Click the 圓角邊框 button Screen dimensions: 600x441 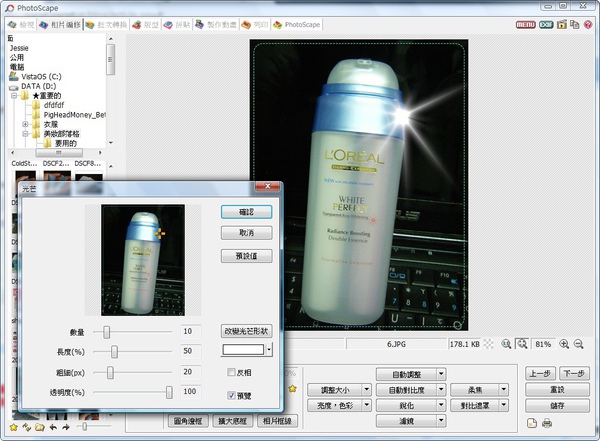click(x=188, y=421)
